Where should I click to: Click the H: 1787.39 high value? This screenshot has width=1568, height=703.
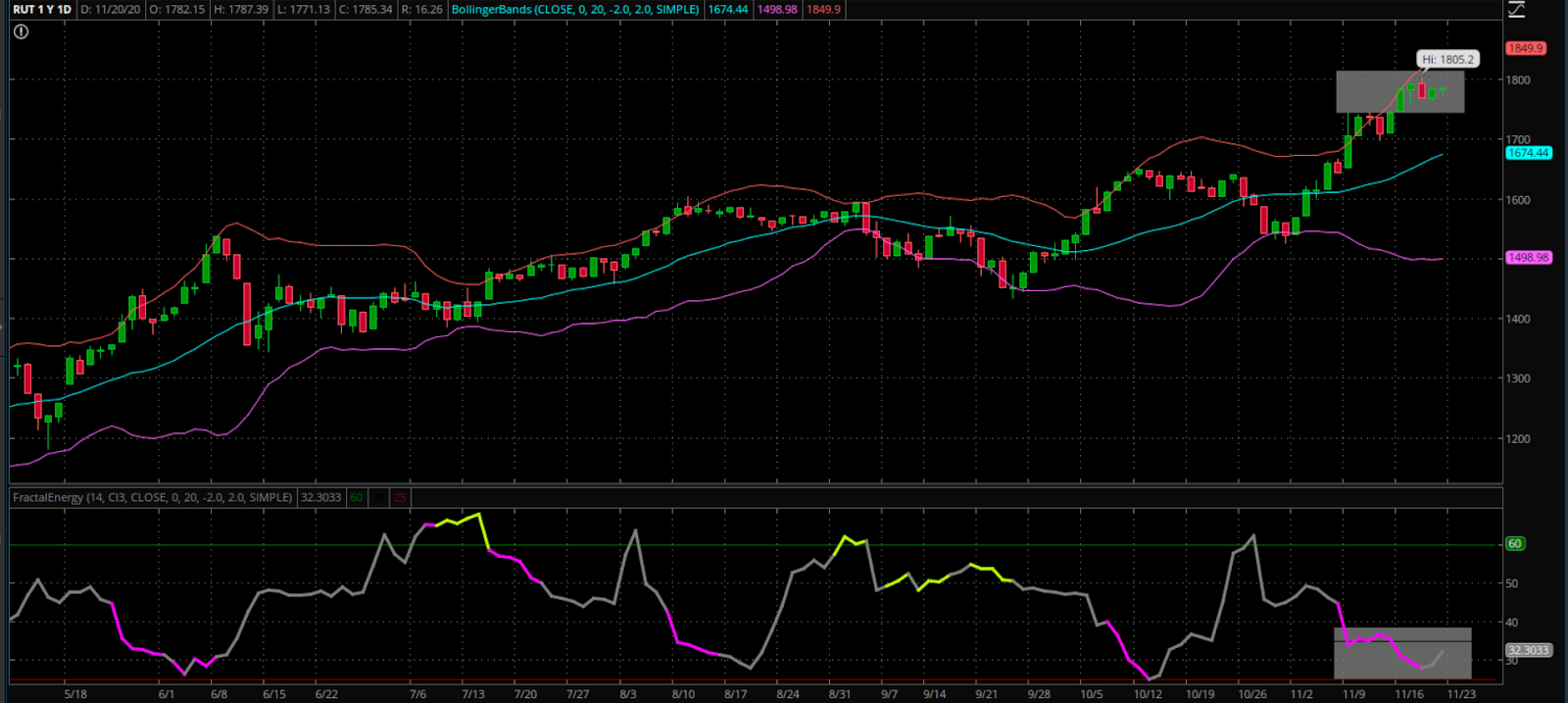240,9
